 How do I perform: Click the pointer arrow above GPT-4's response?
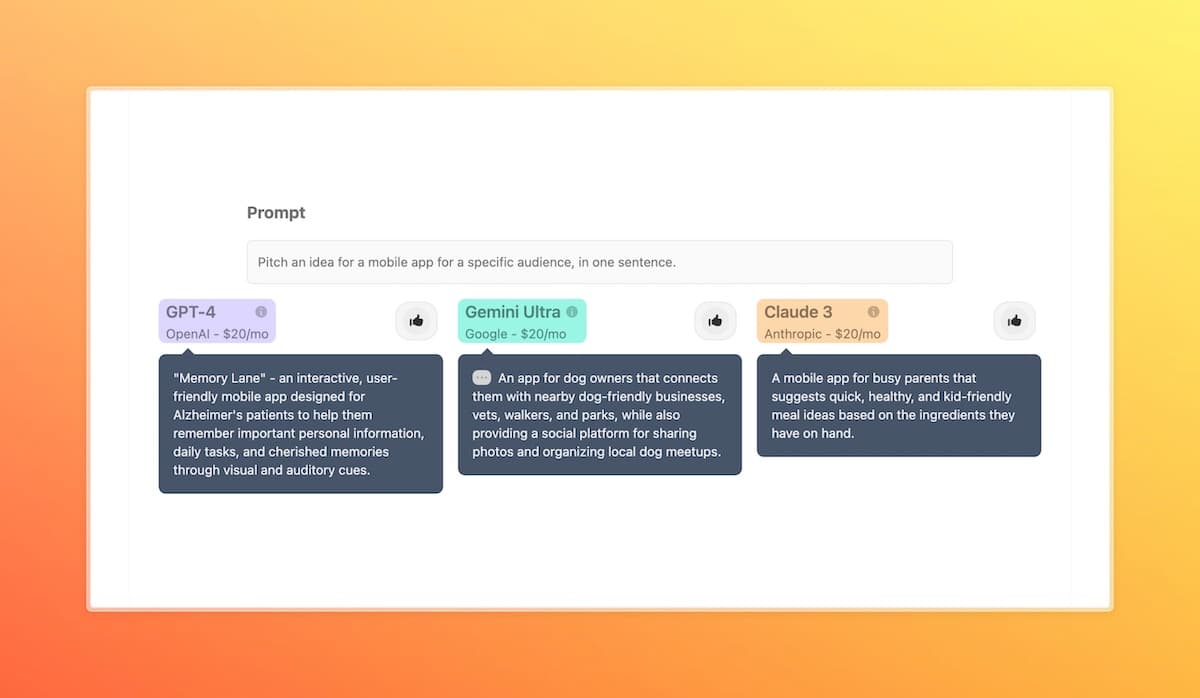point(188,350)
